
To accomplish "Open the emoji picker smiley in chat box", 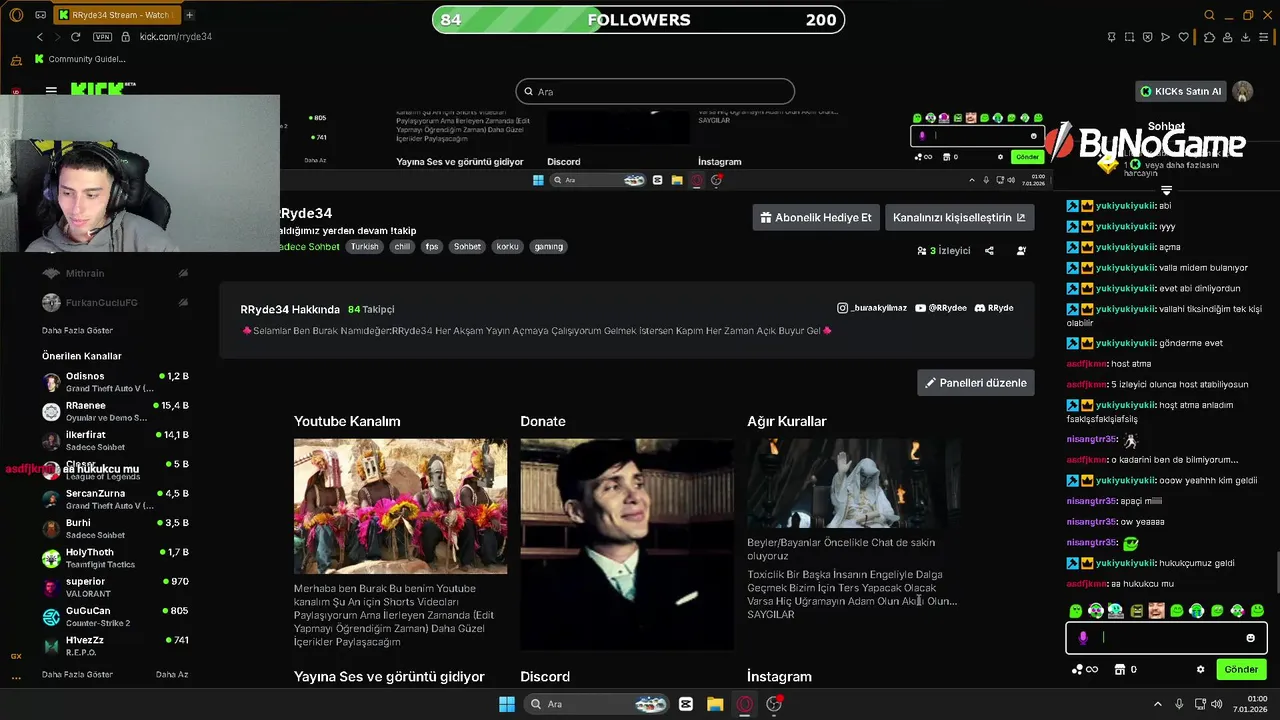I will (1250, 638).
